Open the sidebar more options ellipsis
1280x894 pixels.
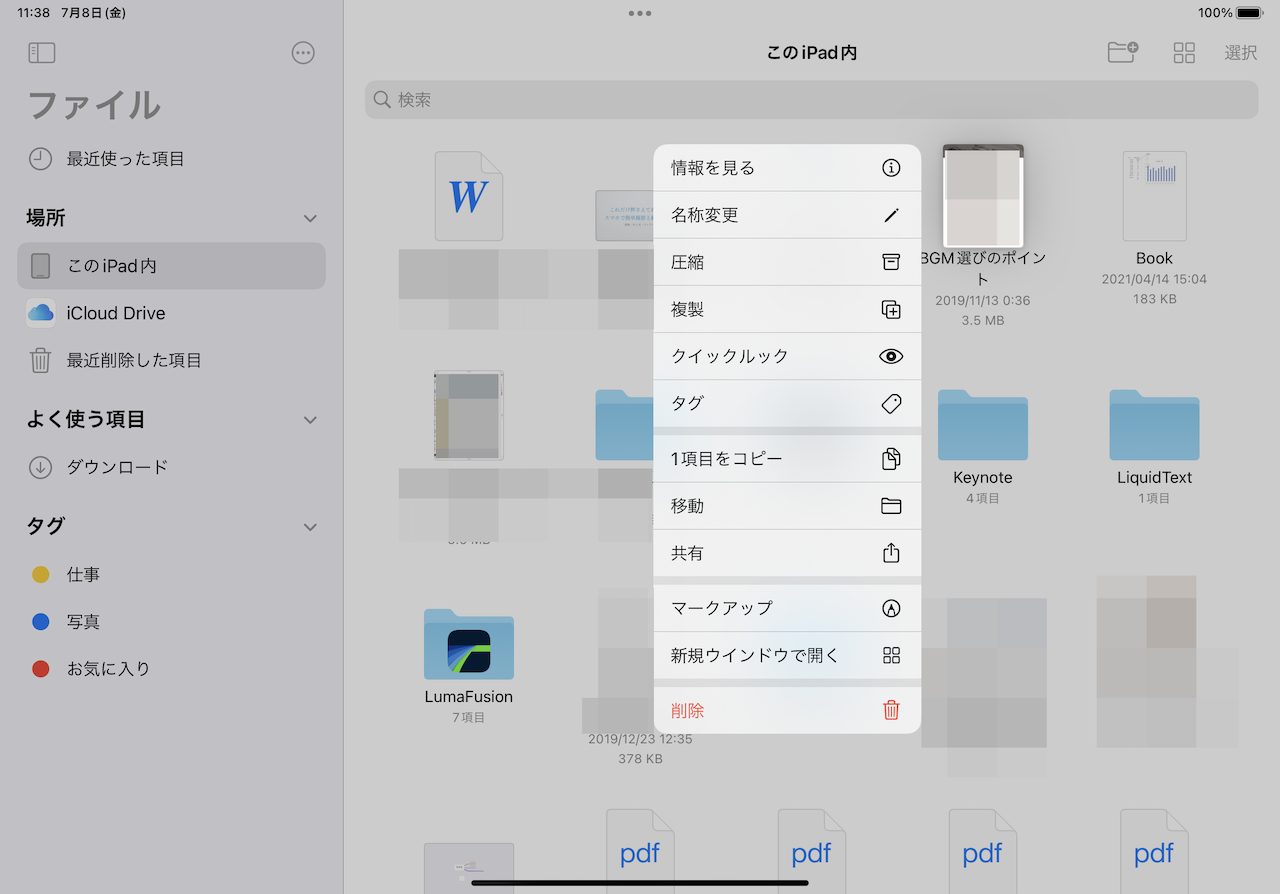click(303, 53)
